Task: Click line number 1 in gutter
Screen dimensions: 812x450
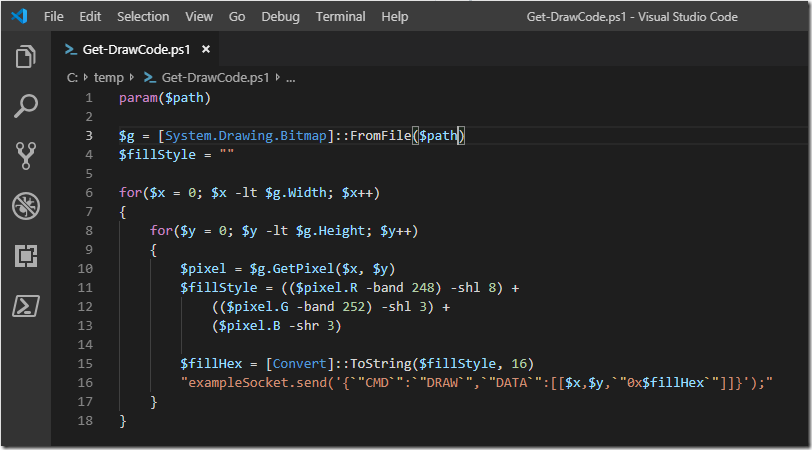Action: click(89, 98)
